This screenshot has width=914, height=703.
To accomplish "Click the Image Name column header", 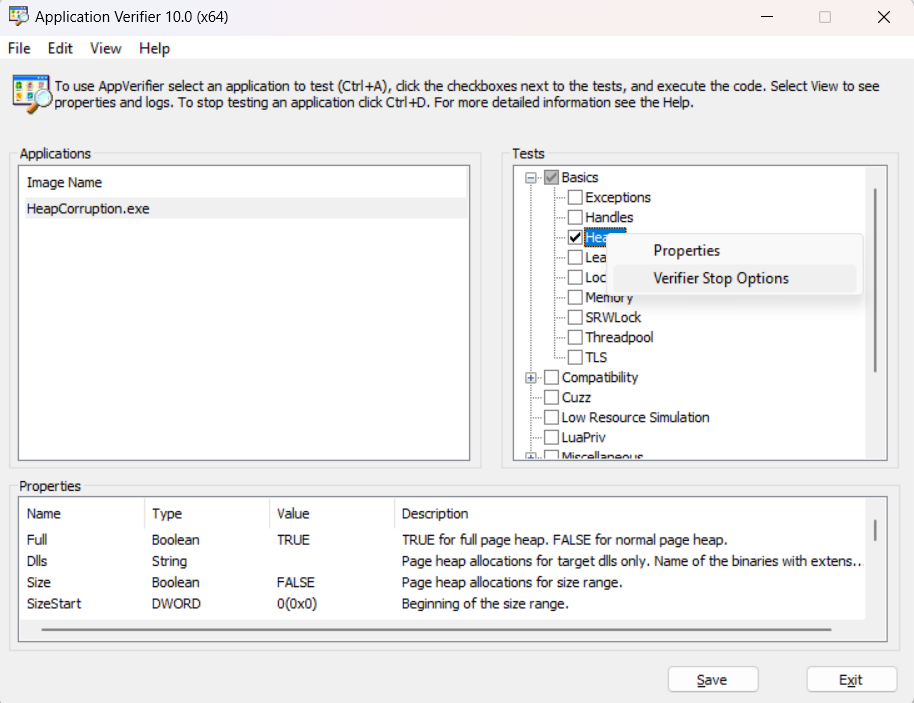I will (242, 182).
